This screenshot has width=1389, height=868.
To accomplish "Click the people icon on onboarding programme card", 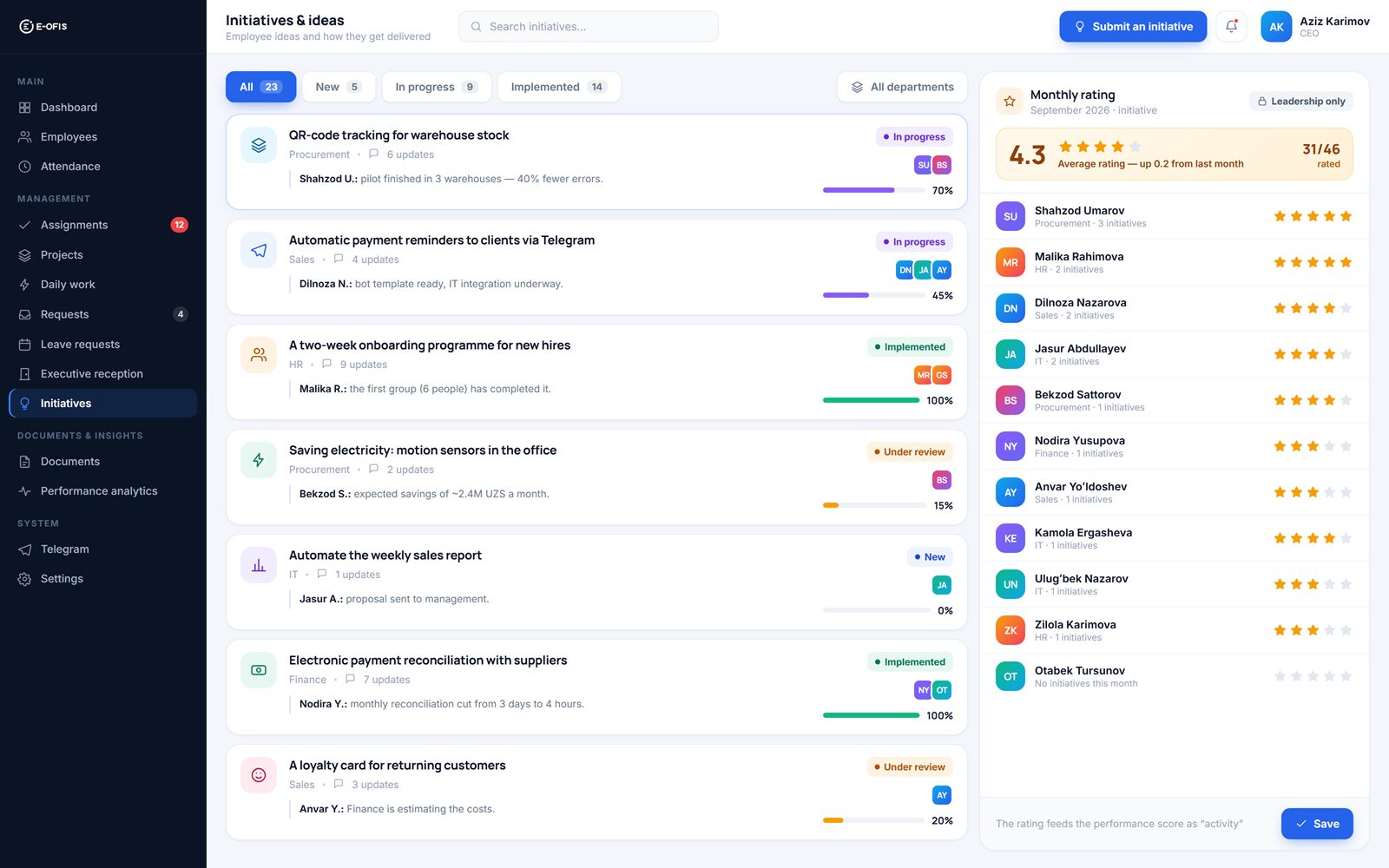I will pyautogui.click(x=259, y=355).
